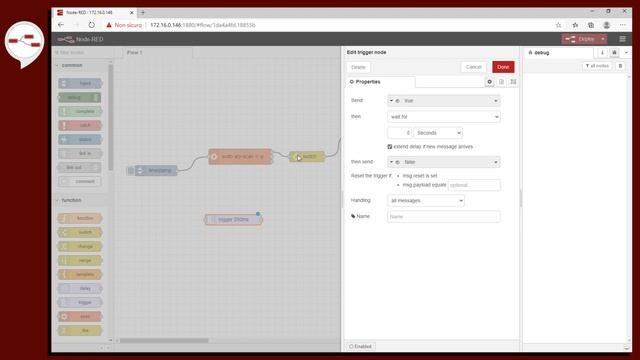
Task: Select the Node-RED browser tab
Action: (96, 13)
